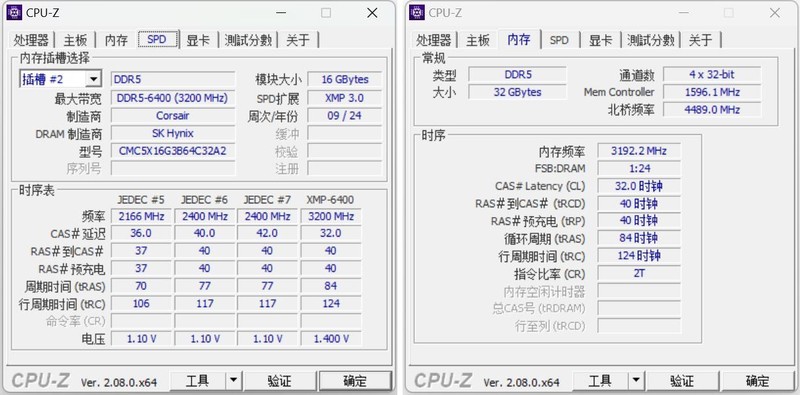Click the 42.0 CAS latency cell

tap(267, 233)
